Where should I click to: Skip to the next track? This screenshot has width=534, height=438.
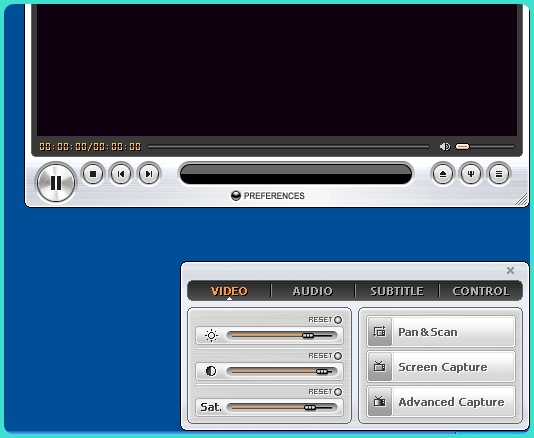click(149, 174)
